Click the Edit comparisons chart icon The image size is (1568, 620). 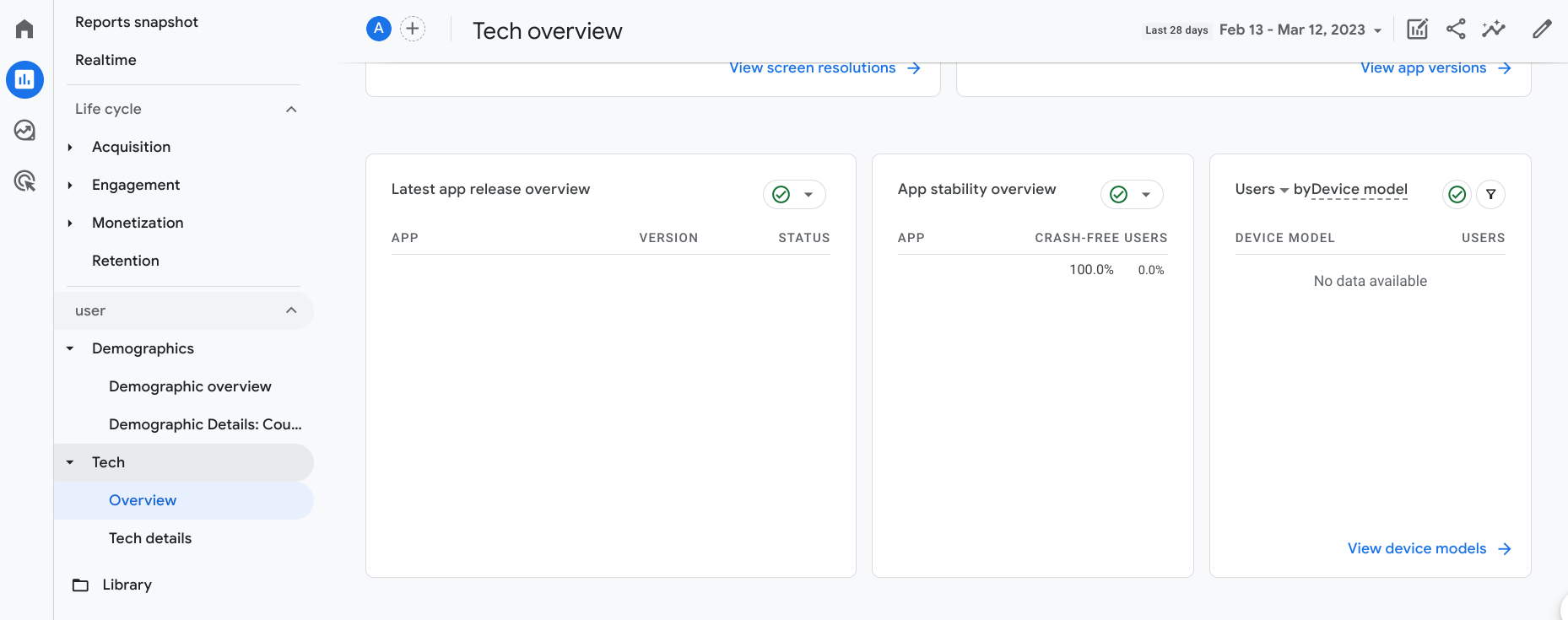click(1417, 30)
